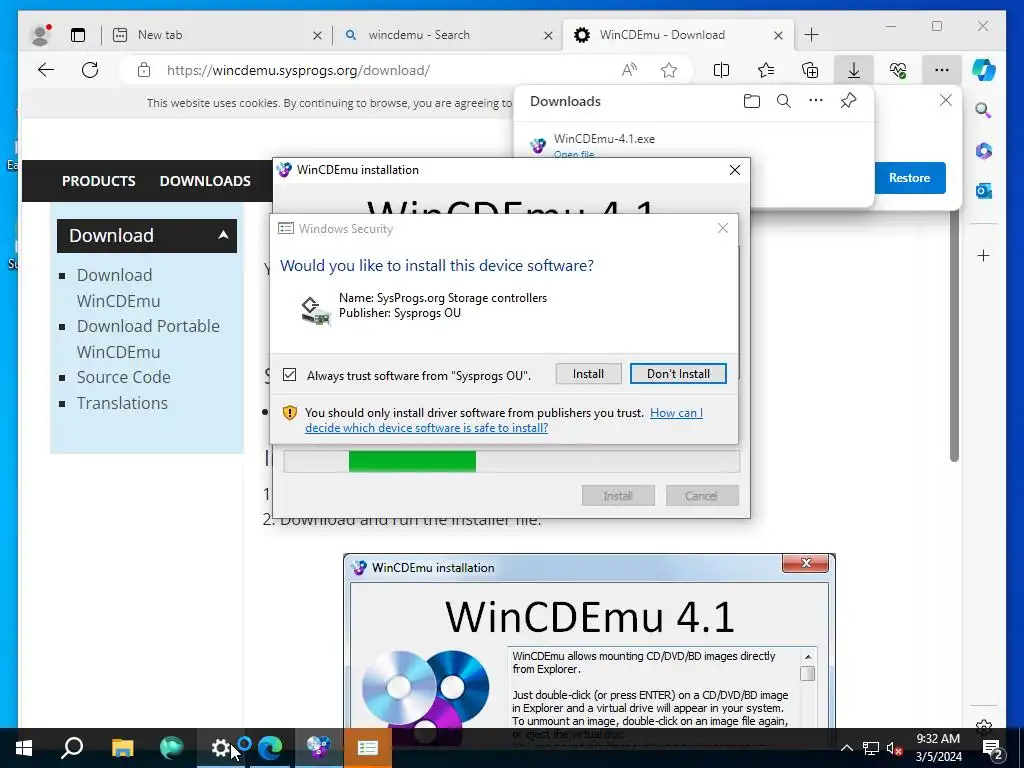This screenshot has height=768, width=1024.
Task: Open the Edge profile avatar icon
Action: (40, 35)
